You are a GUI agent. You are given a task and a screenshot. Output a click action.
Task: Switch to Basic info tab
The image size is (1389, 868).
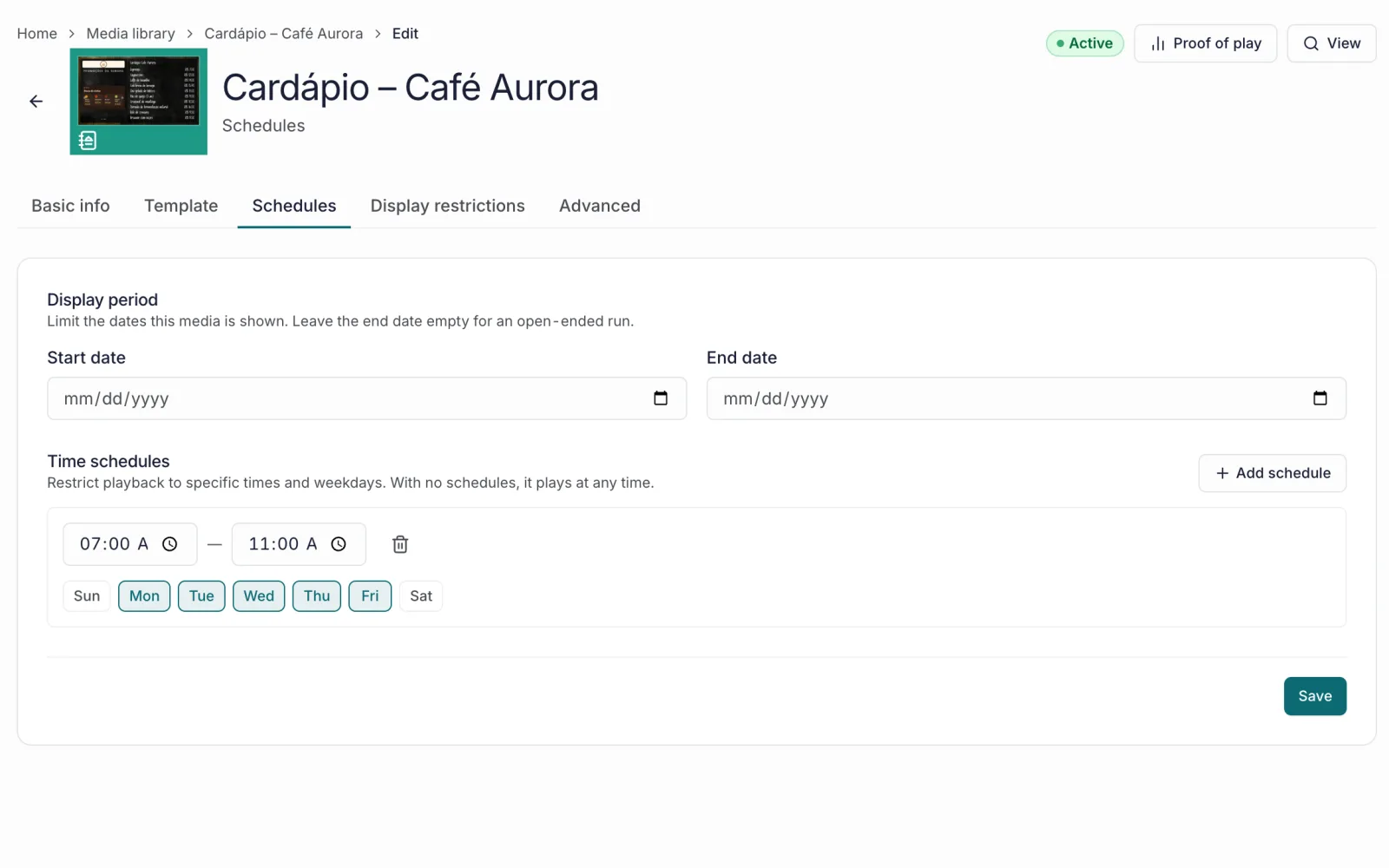point(70,206)
